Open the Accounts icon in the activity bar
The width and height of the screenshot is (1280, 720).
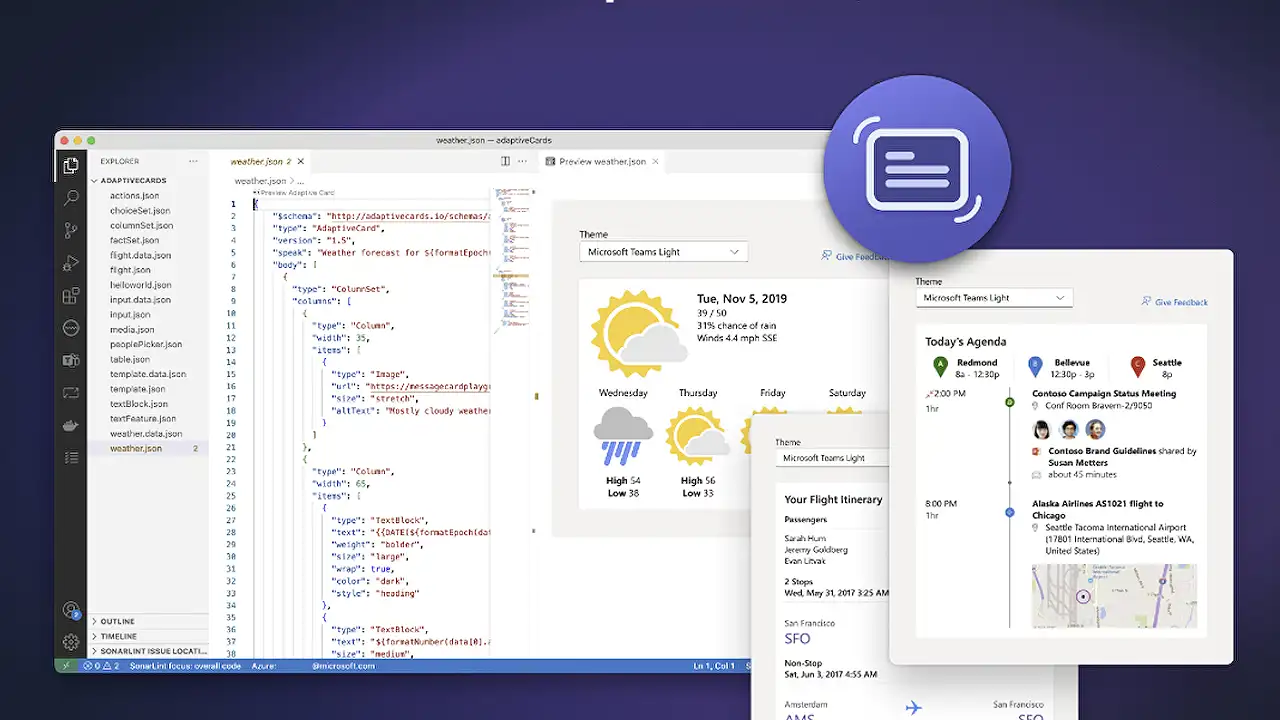71,610
